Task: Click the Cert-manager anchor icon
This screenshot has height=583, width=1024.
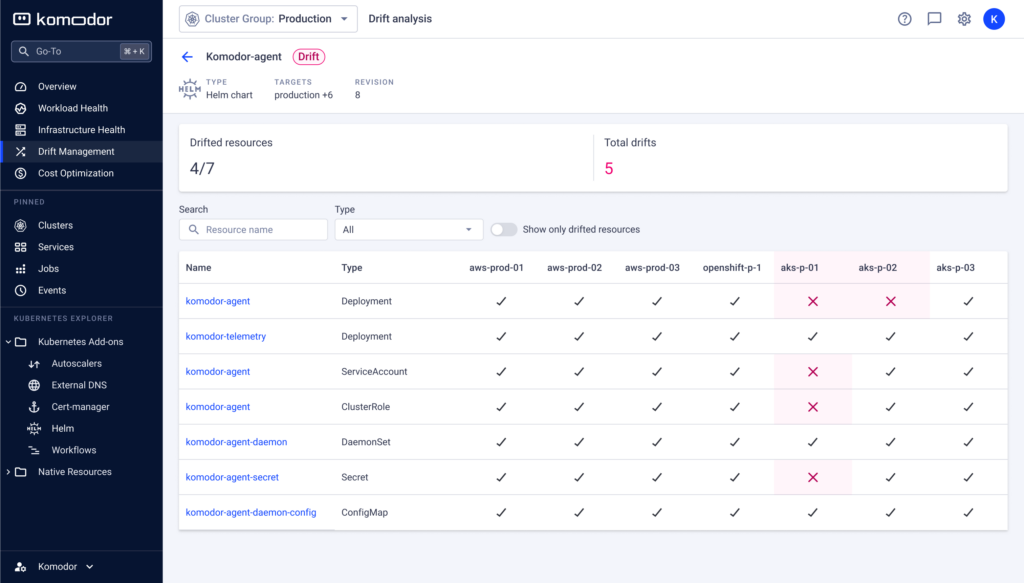Action: coord(34,407)
